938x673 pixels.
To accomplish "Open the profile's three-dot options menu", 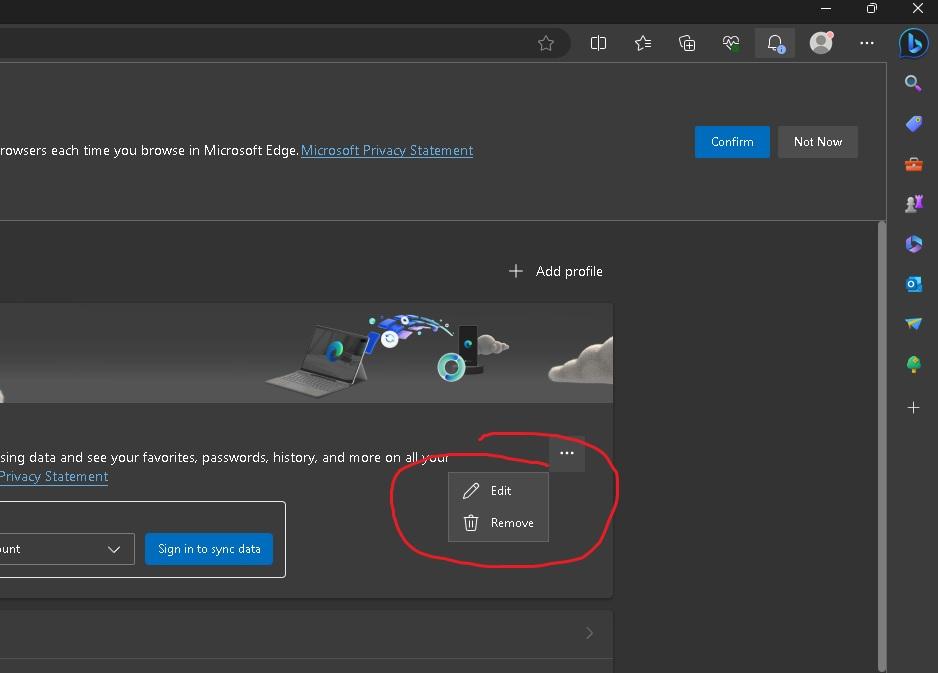I will pyautogui.click(x=567, y=454).
